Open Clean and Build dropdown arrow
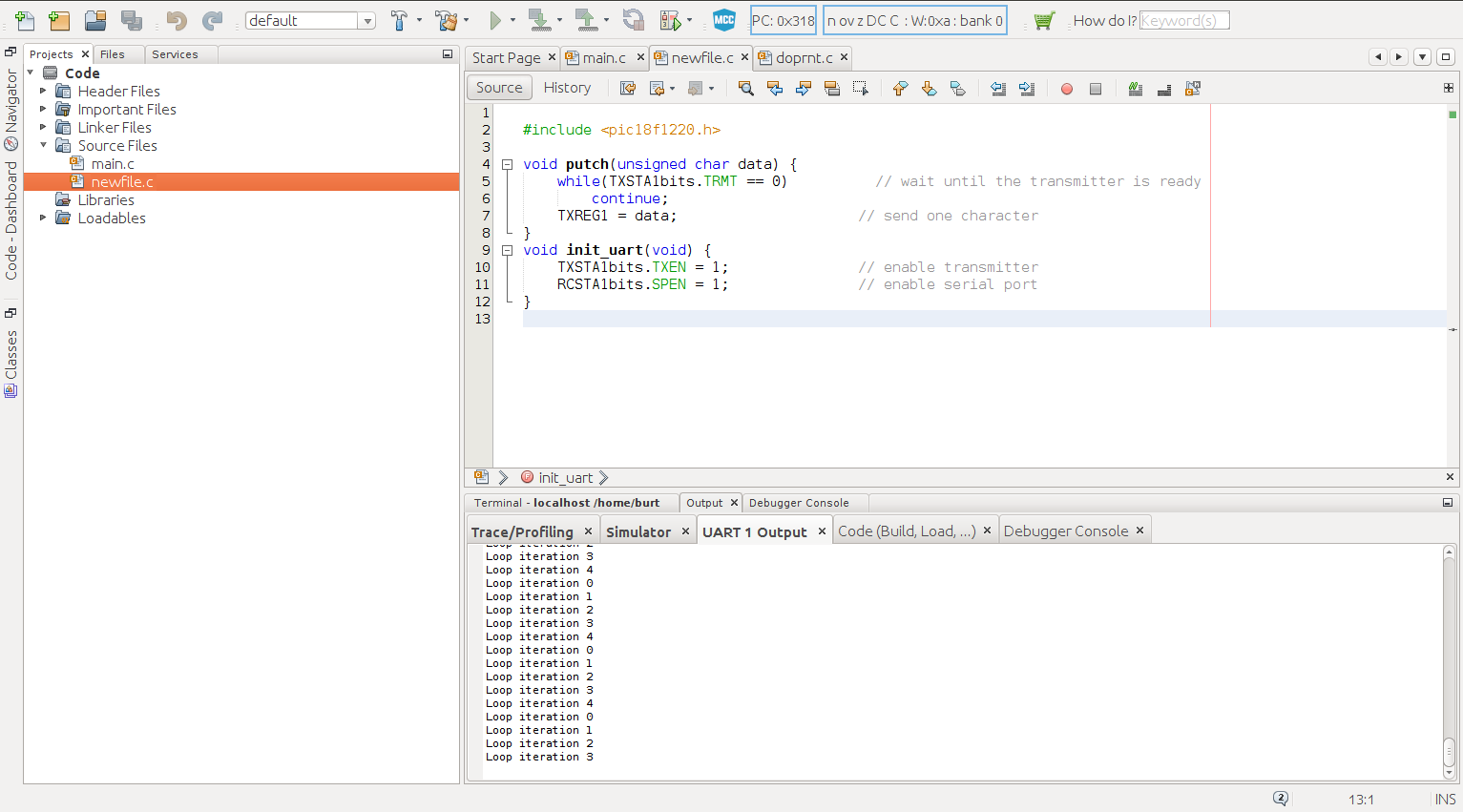The height and width of the screenshot is (812, 1463). (x=466, y=20)
